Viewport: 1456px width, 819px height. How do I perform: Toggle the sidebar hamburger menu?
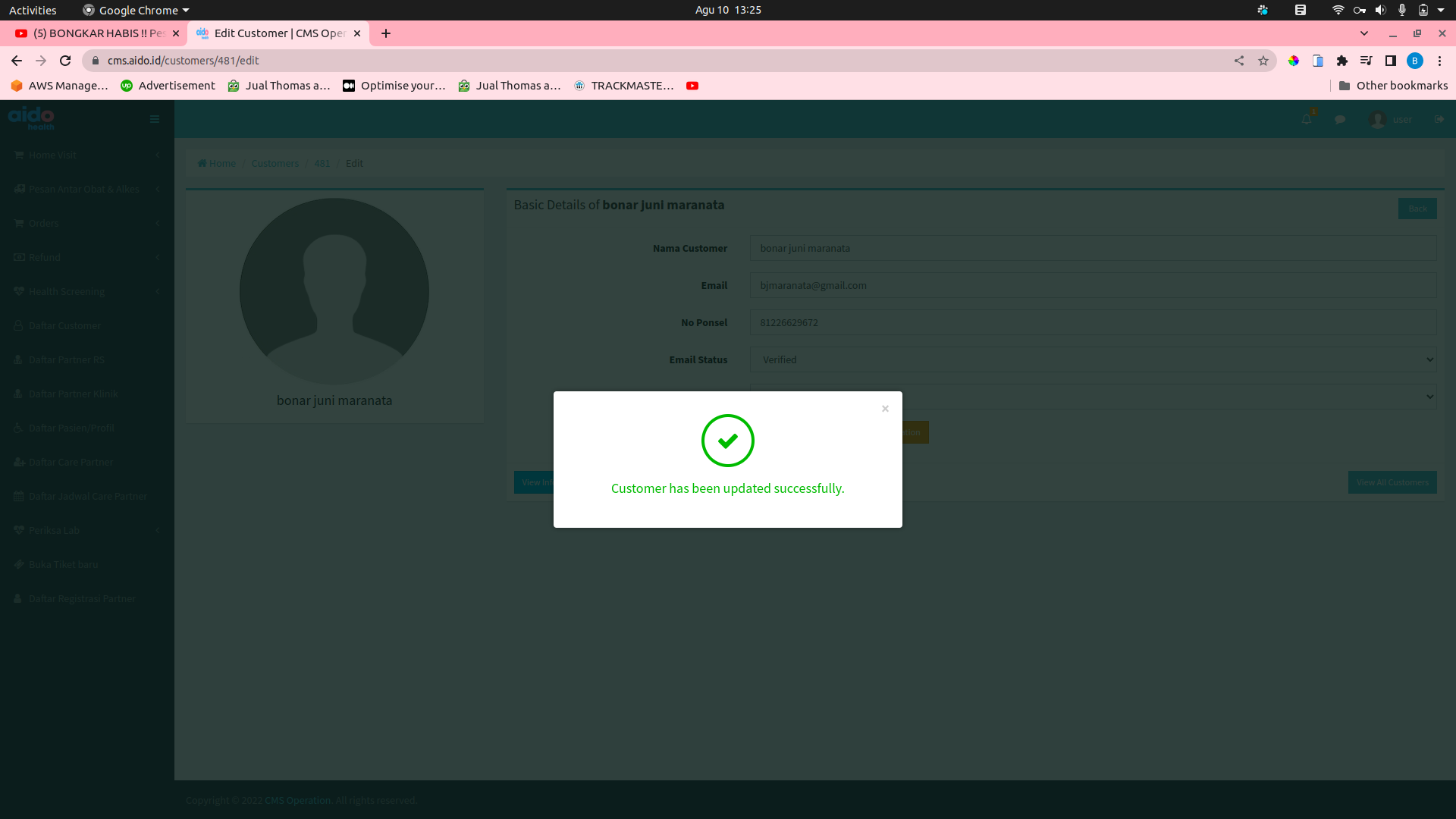(155, 119)
